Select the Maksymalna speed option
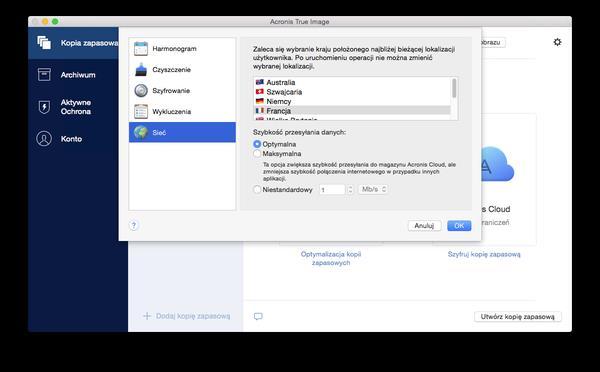 (257, 153)
